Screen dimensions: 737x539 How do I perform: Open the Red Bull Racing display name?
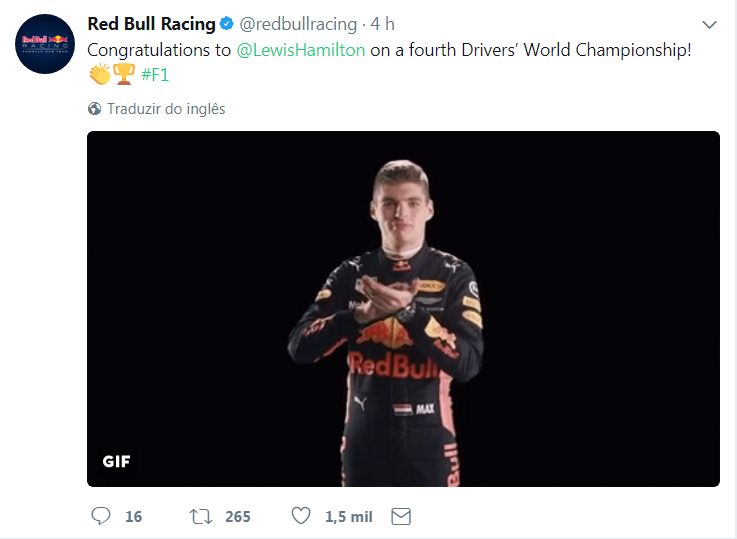[x=151, y=24]
